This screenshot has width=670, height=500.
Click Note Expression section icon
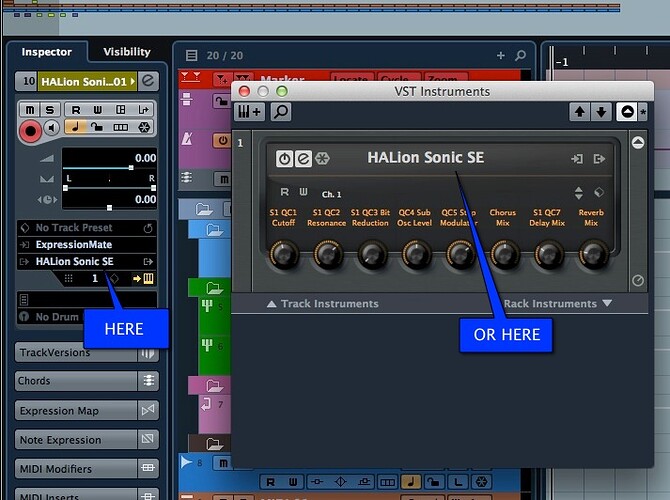[x=148, y=439]
